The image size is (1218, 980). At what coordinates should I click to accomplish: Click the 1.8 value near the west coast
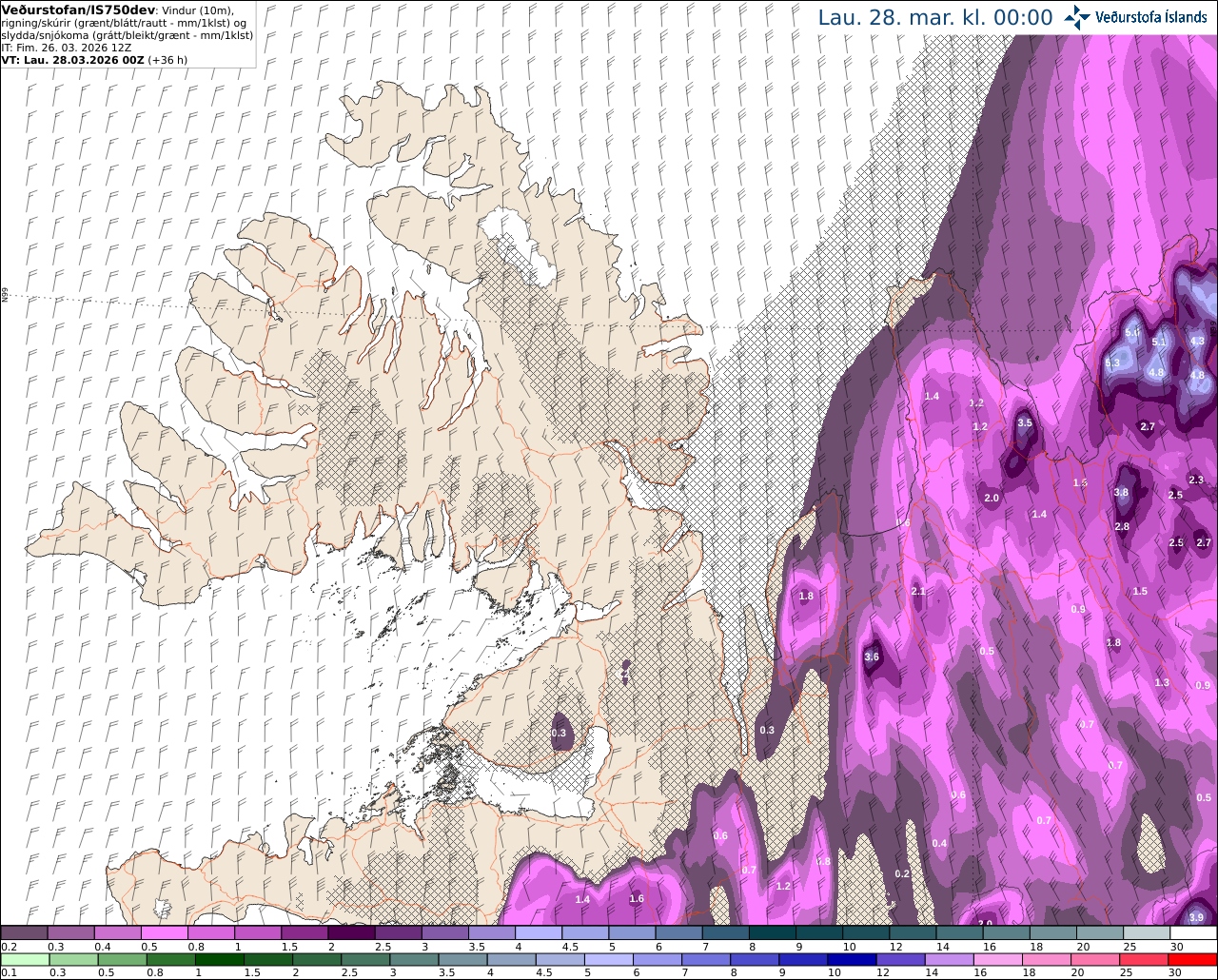(806, 597)
